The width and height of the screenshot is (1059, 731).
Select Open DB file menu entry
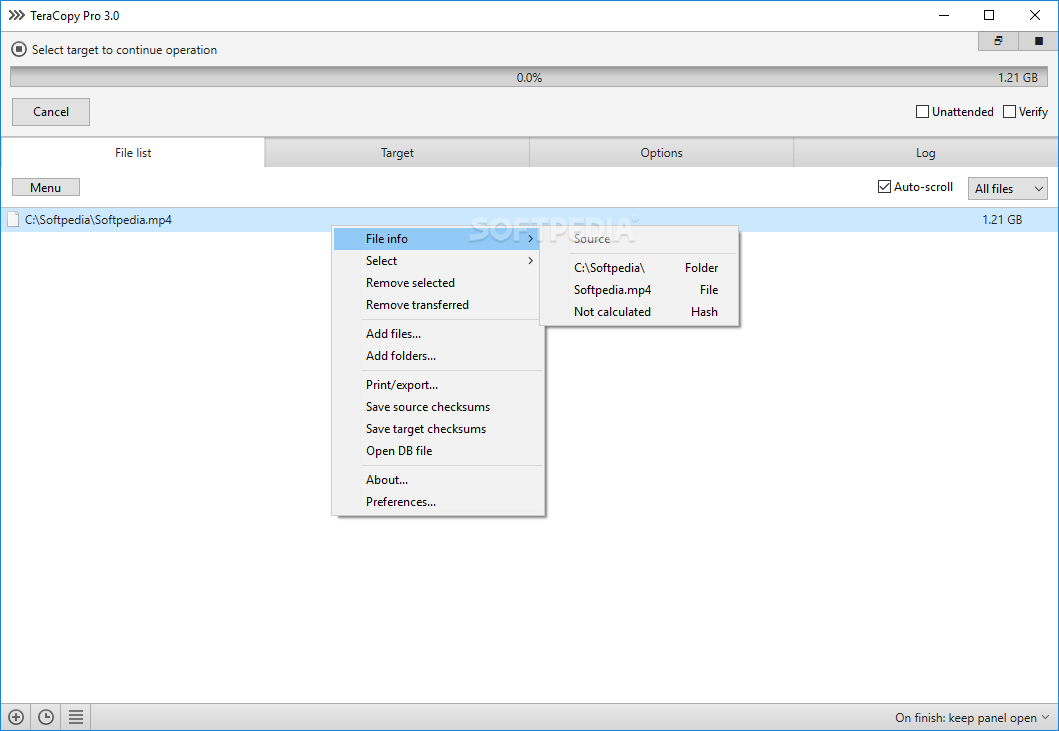[x=439, y=451]
